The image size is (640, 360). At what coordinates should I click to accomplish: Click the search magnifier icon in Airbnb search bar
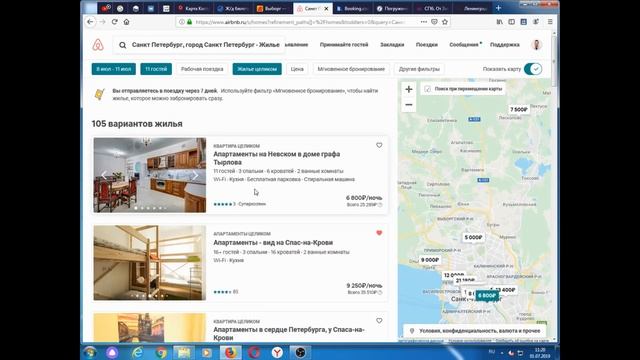pyautogui.click(x=122, y=45)
